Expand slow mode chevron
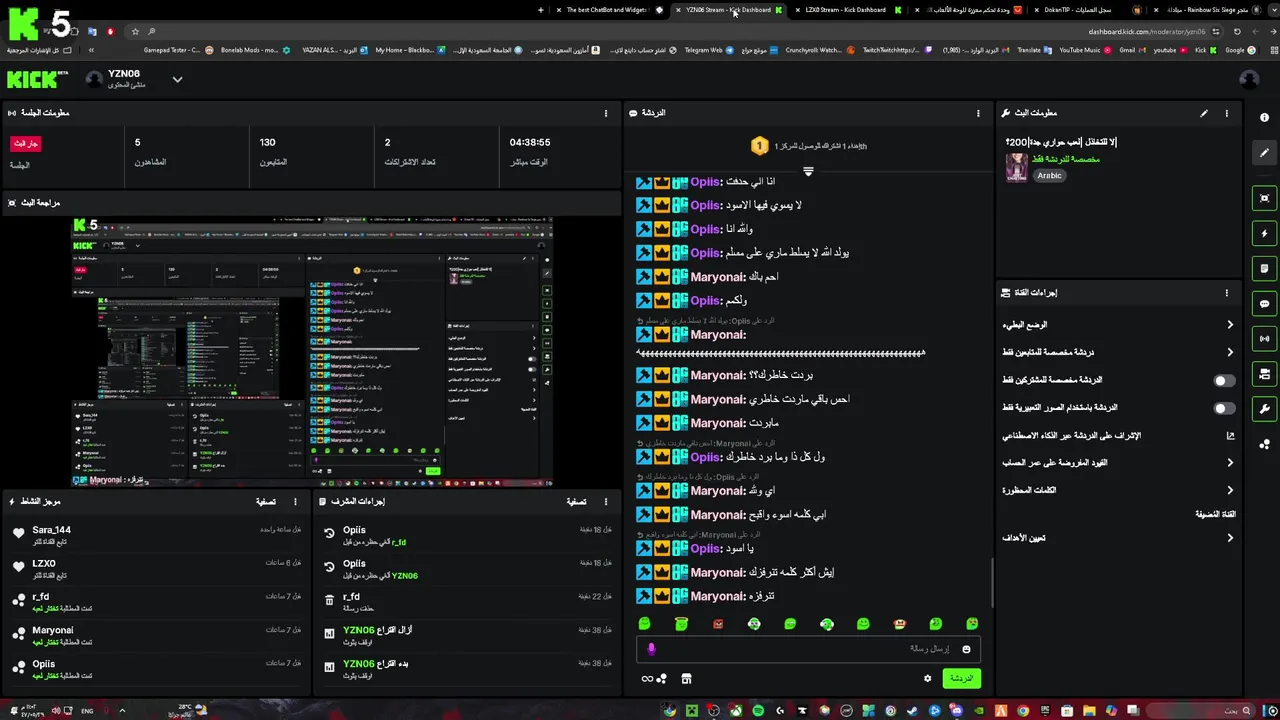1280x720 pixels. (x=1230, y=325)
